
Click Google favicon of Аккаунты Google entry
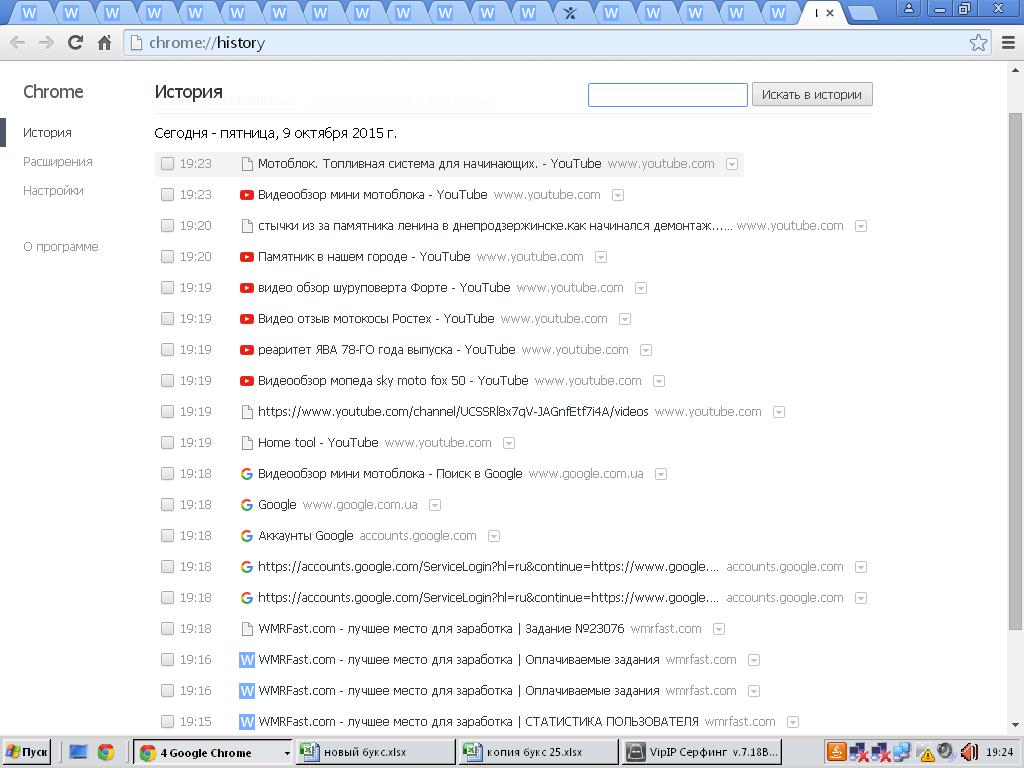click(x=247, y=536)
